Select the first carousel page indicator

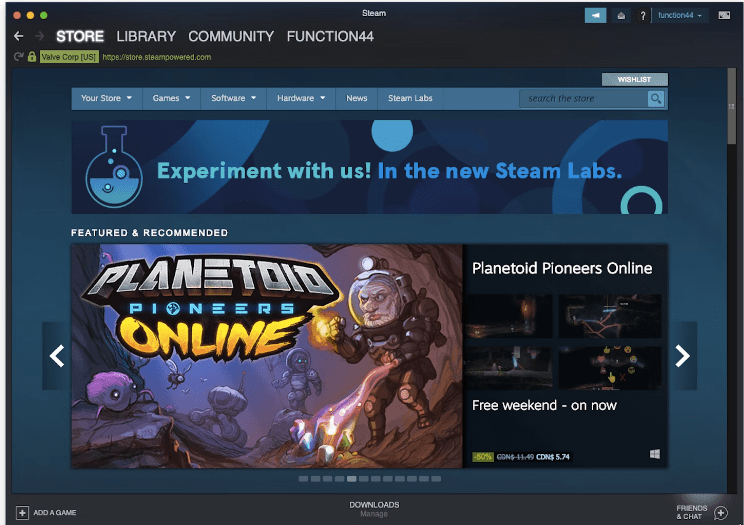click(x=303, y=479)
